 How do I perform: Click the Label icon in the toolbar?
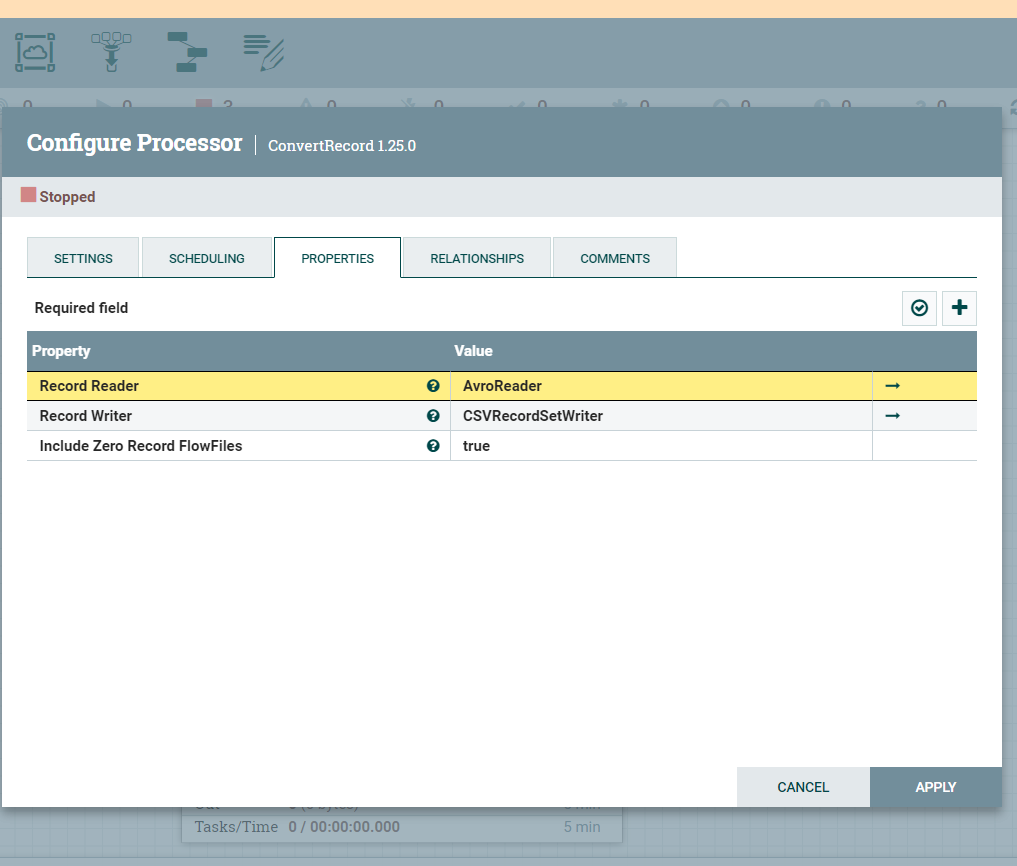(261, 52)
